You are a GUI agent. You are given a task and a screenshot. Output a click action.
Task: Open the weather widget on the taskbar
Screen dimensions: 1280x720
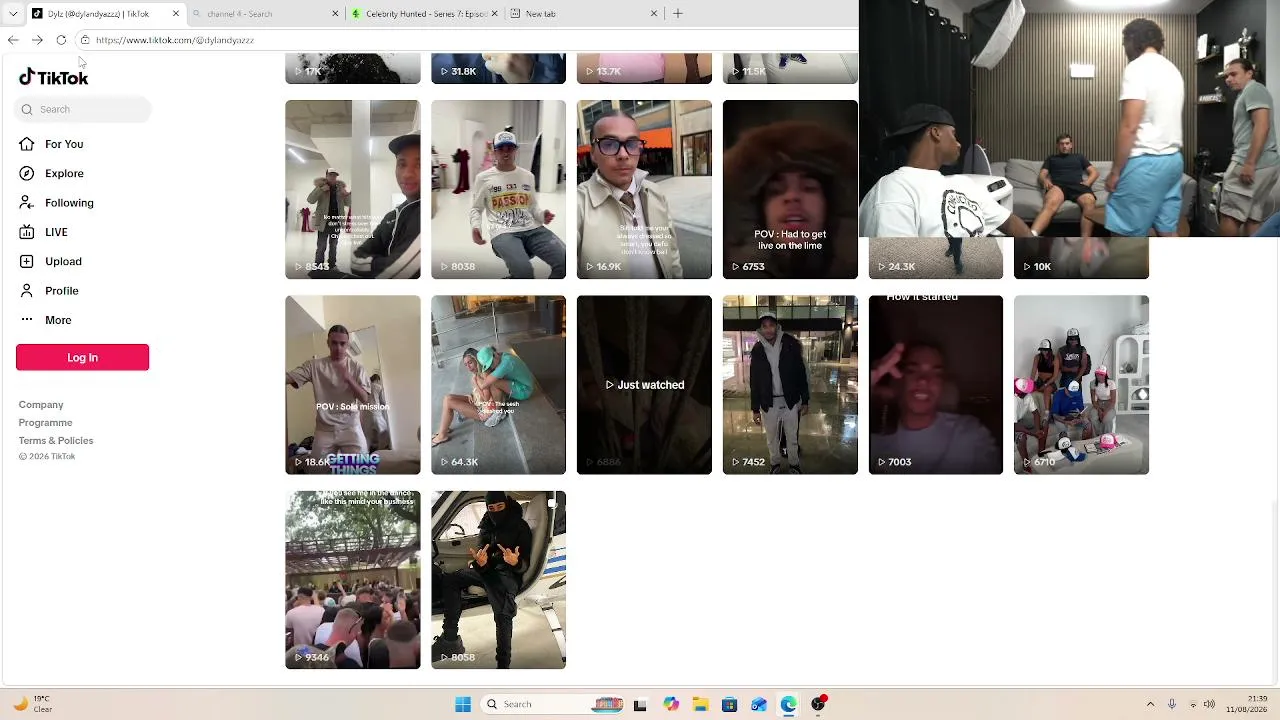coord(32,704)
